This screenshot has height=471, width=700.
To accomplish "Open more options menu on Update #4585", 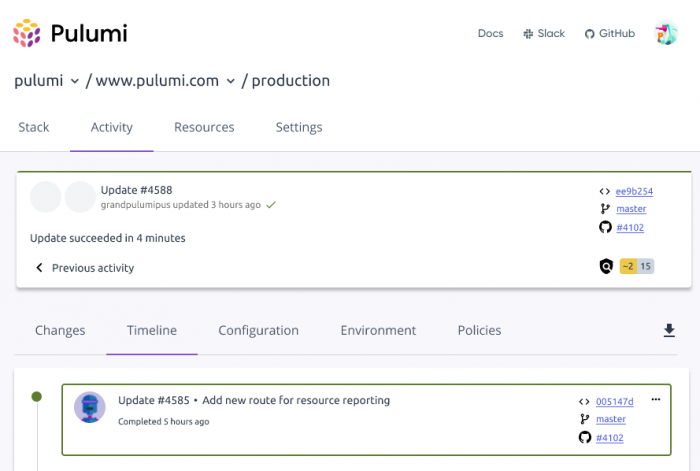I will [656, 400].
